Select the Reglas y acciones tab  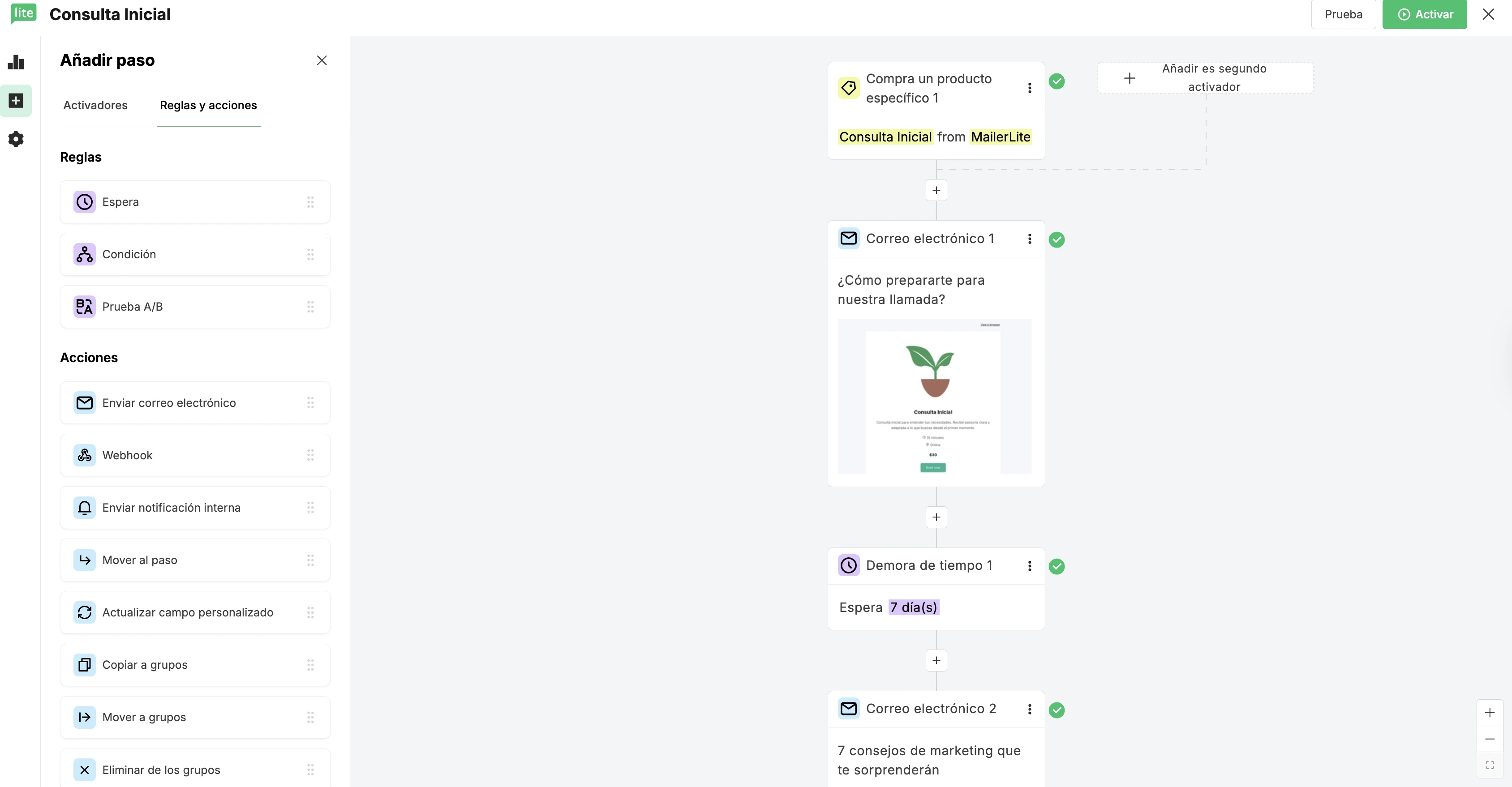[208, 105]
